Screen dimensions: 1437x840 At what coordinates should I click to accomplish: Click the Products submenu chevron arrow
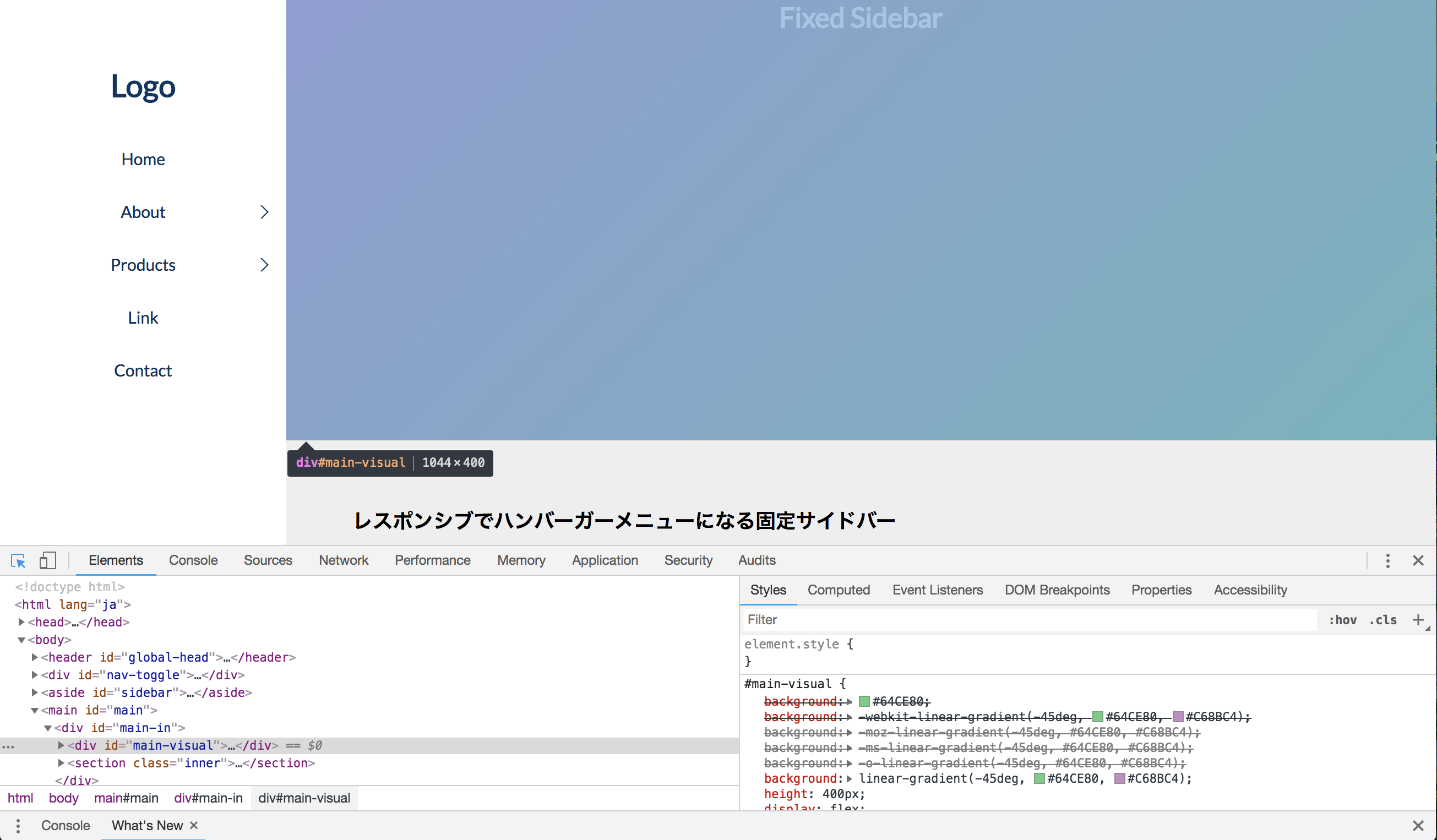point(264,265)
